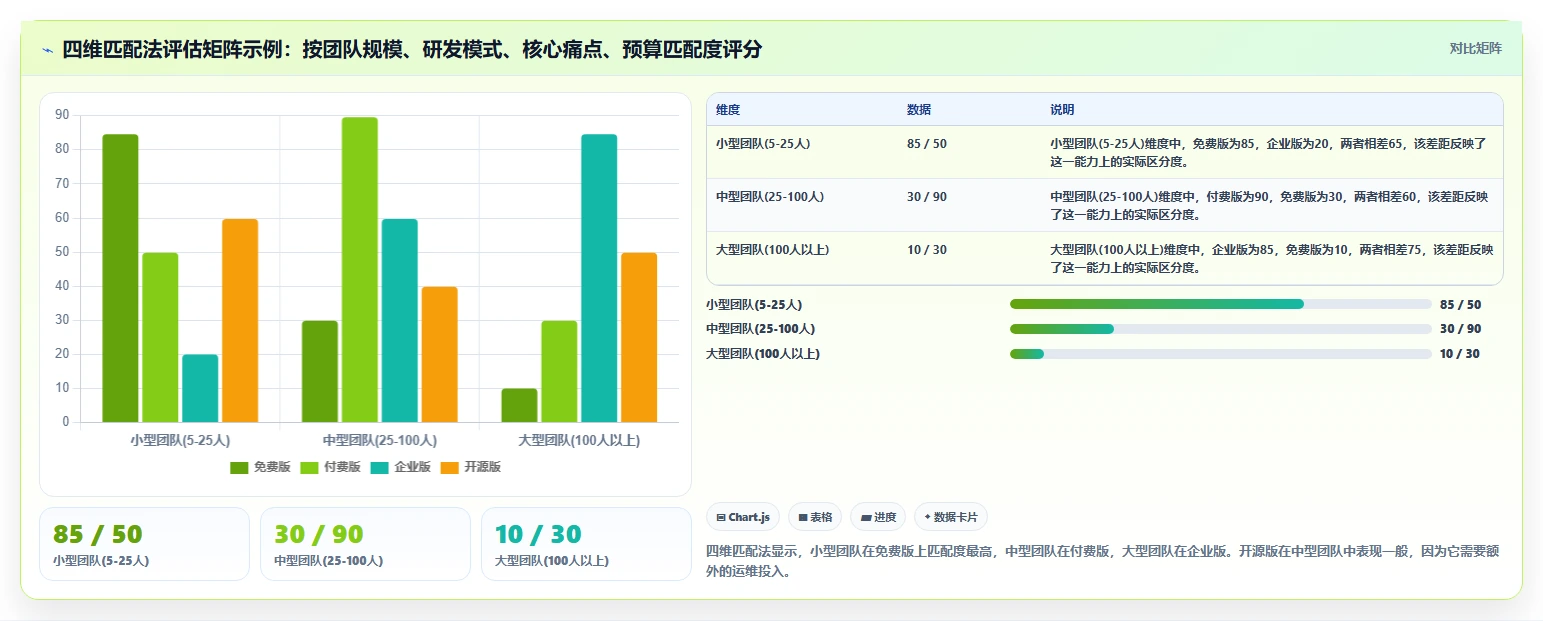Click the 10 / 30 value beside the progress bar
Viewport: 1543px width, 621px height.
point(1460,354)
